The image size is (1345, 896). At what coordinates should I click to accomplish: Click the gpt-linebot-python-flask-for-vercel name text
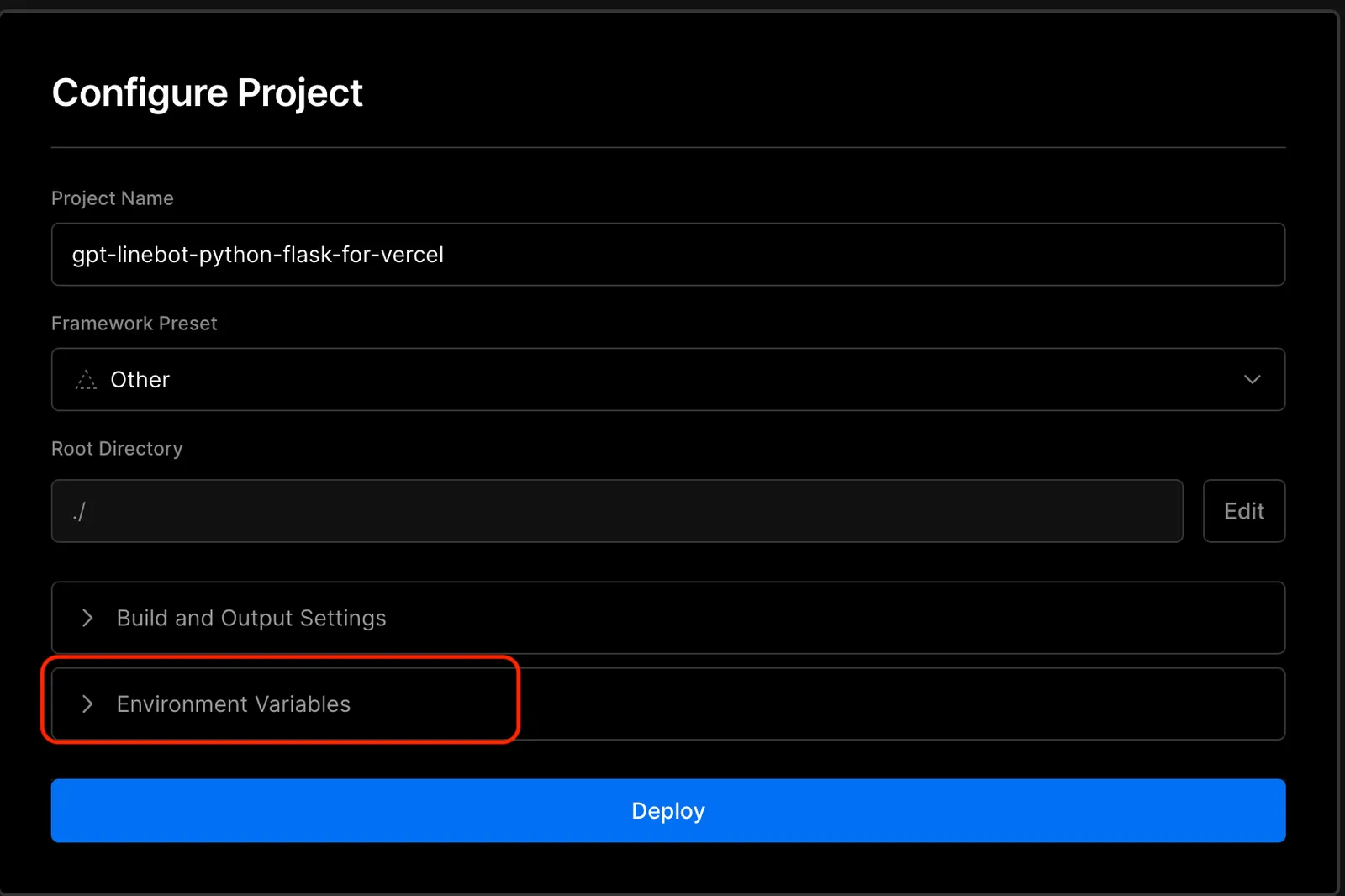(x=257, y=255)
